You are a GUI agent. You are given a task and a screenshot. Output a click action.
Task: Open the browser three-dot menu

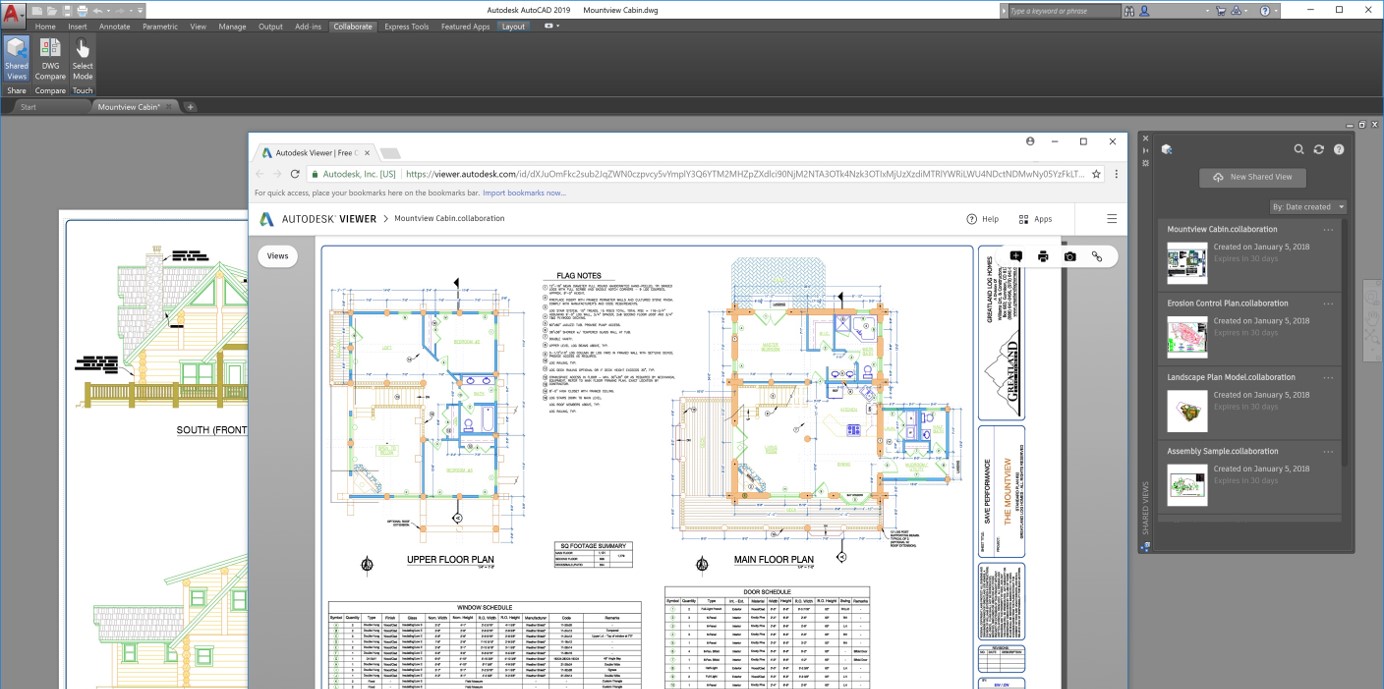point(1116,174)
